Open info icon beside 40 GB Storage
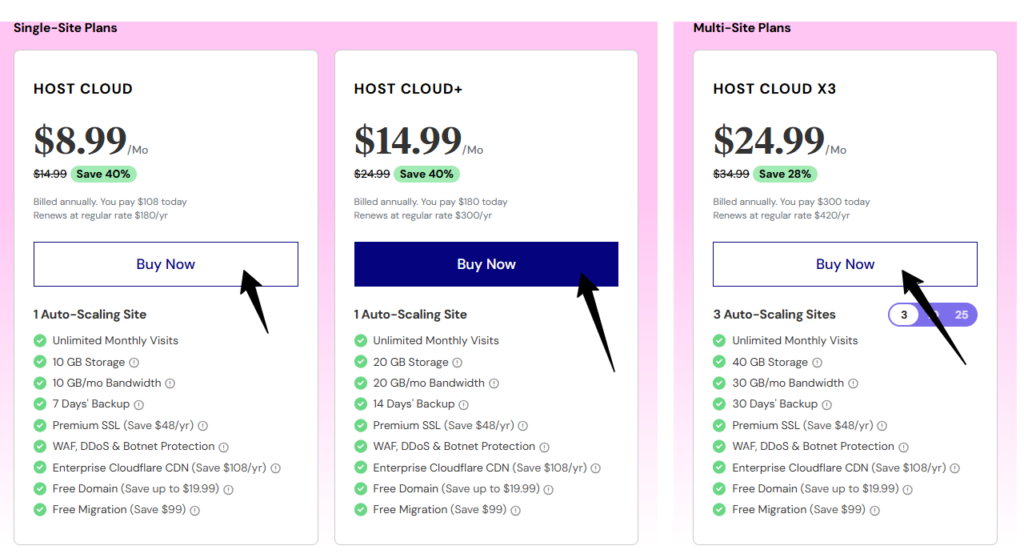Screen dimensions: 1024x558 [x=817, y=363]
